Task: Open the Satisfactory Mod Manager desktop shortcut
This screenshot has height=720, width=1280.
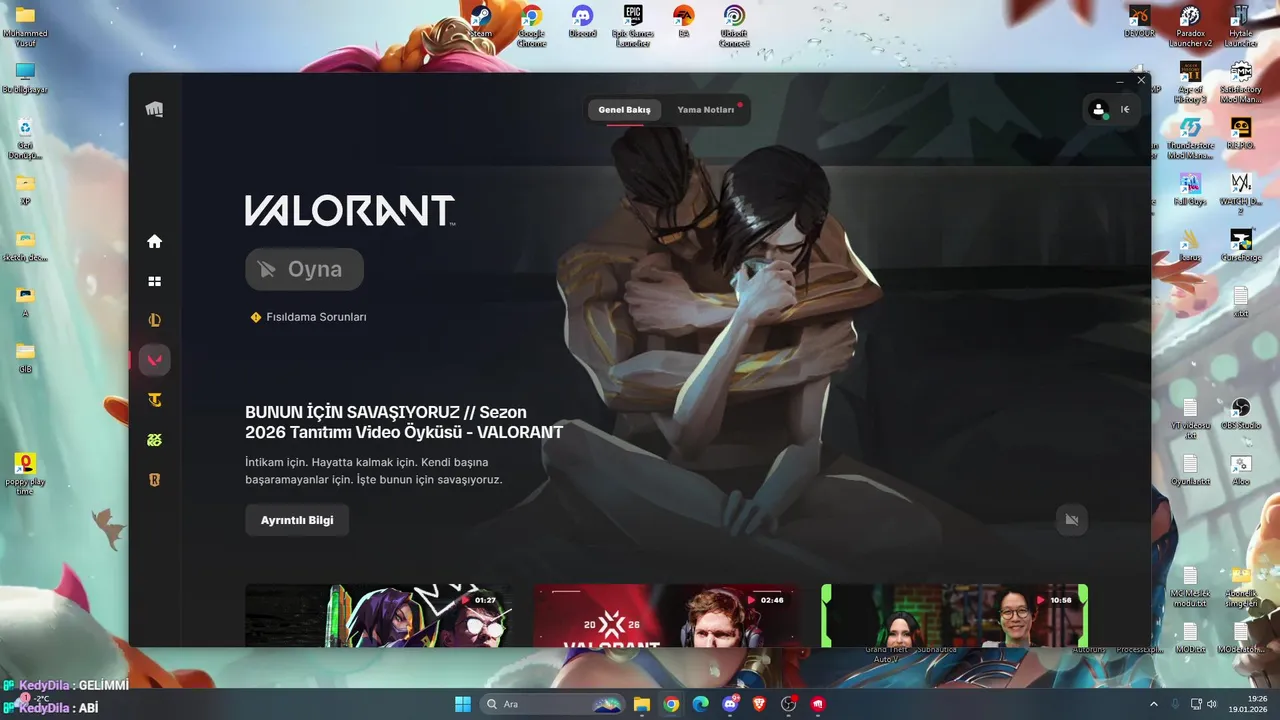Action: 1240,82
